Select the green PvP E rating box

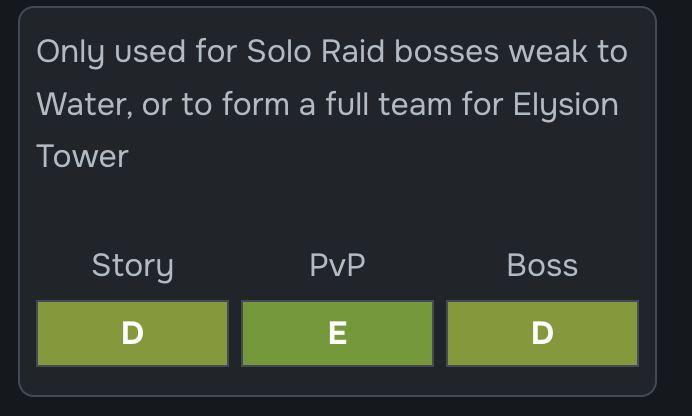(x=338, y=334)
